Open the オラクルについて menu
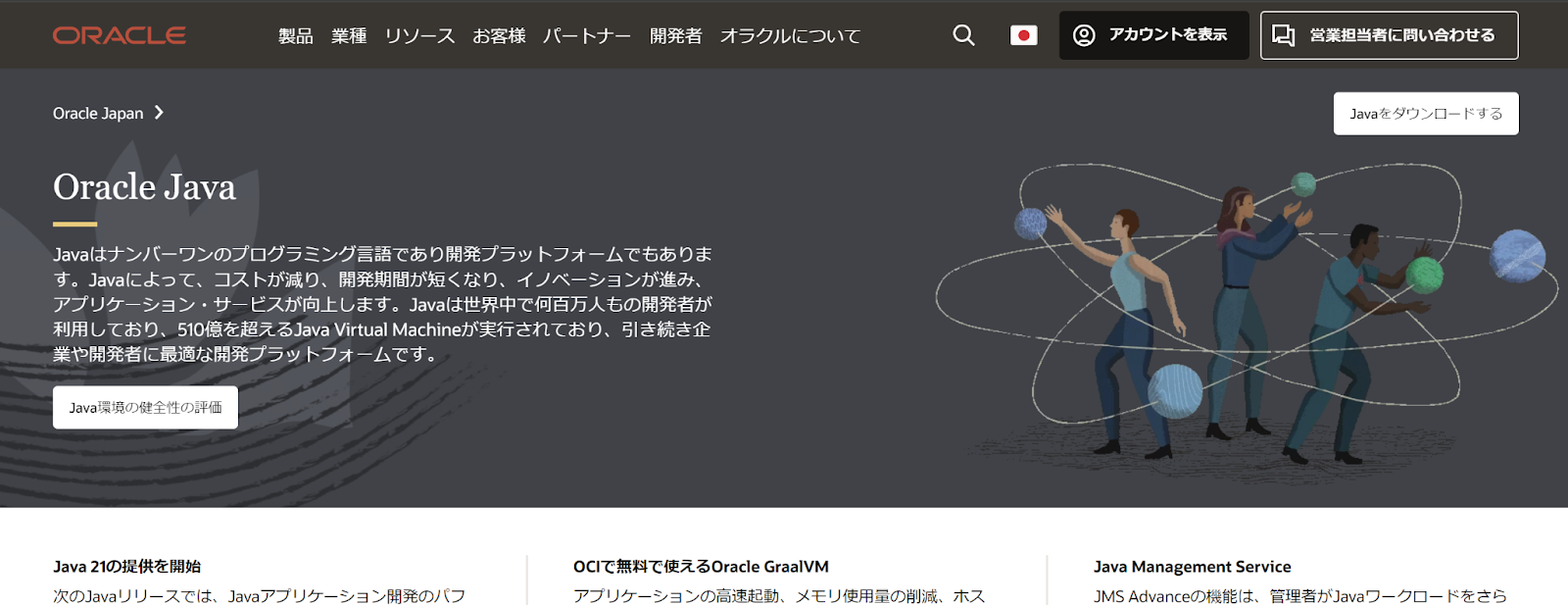Screen dimensions: 1568x605 coord(790,36)
